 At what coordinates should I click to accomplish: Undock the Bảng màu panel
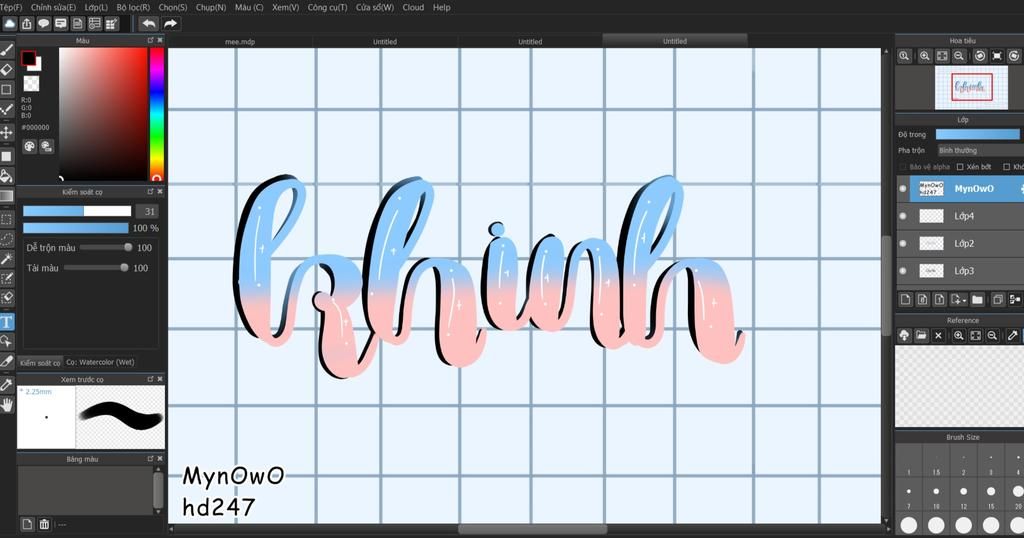[x=150, y=459]
